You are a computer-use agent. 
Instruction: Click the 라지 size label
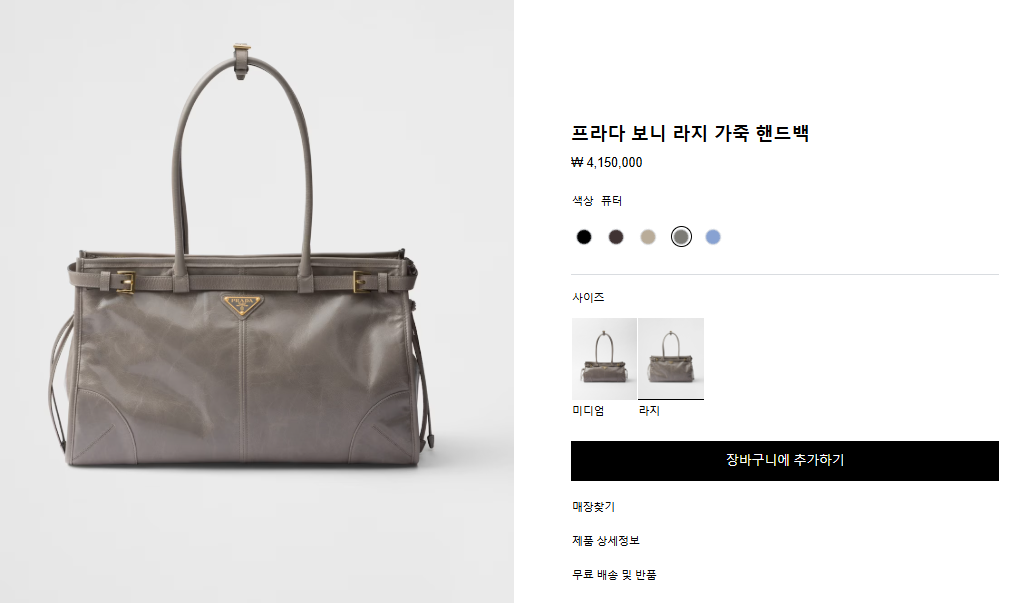649,411
